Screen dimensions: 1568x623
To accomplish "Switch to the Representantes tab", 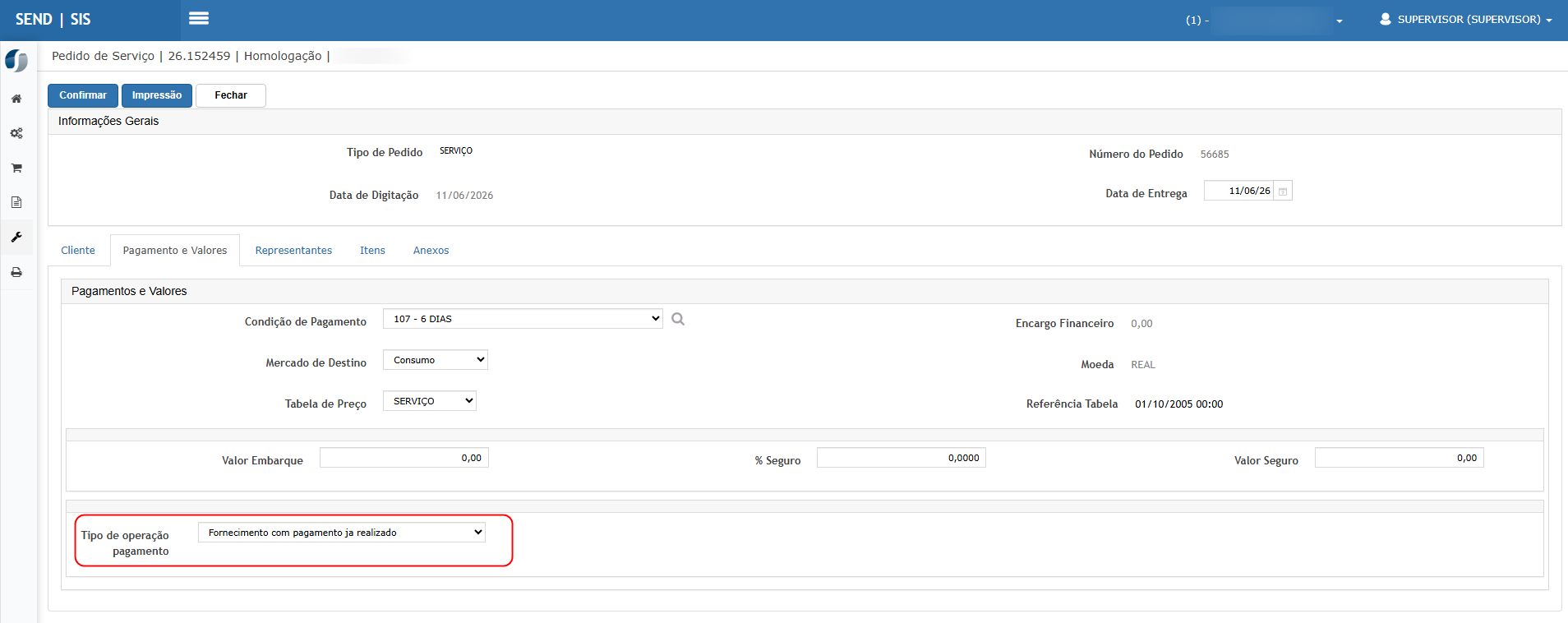I will [293, 251].
